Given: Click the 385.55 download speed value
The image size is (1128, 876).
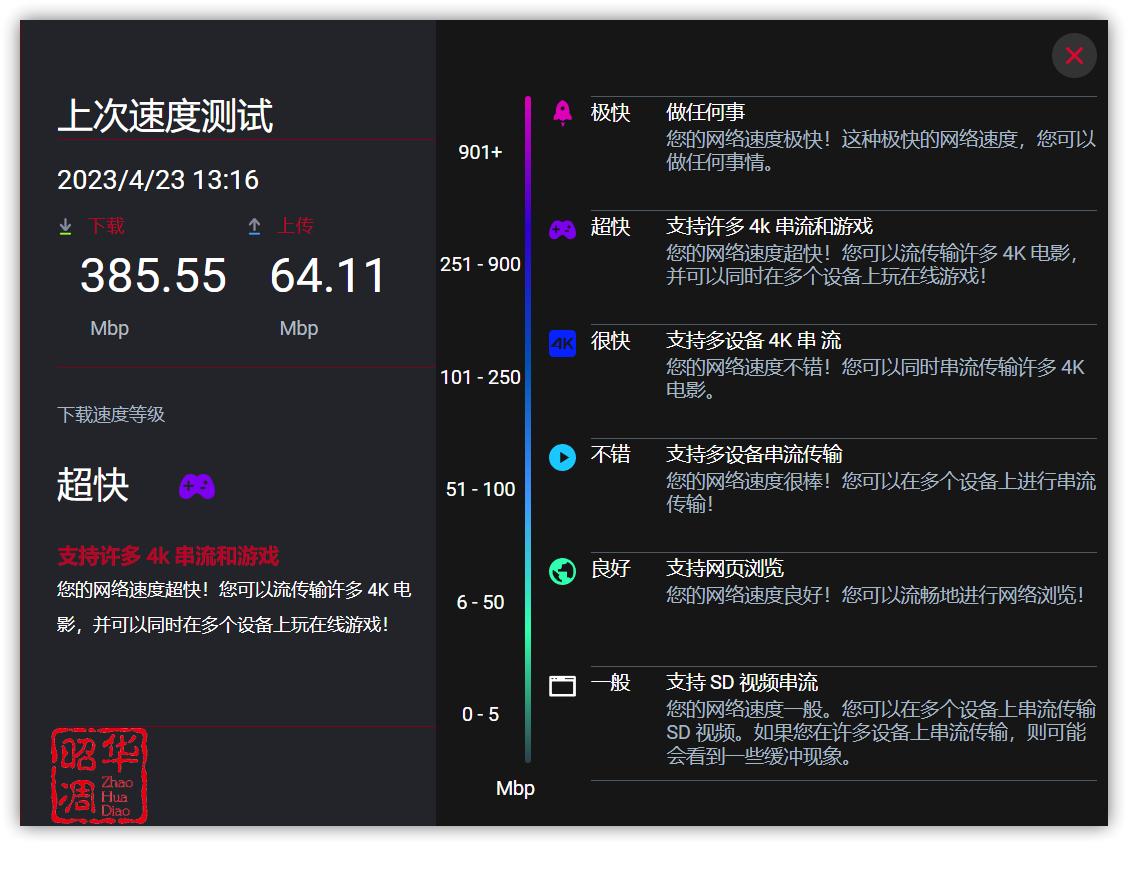Looking at the screenshot, I should pos(152,277).
